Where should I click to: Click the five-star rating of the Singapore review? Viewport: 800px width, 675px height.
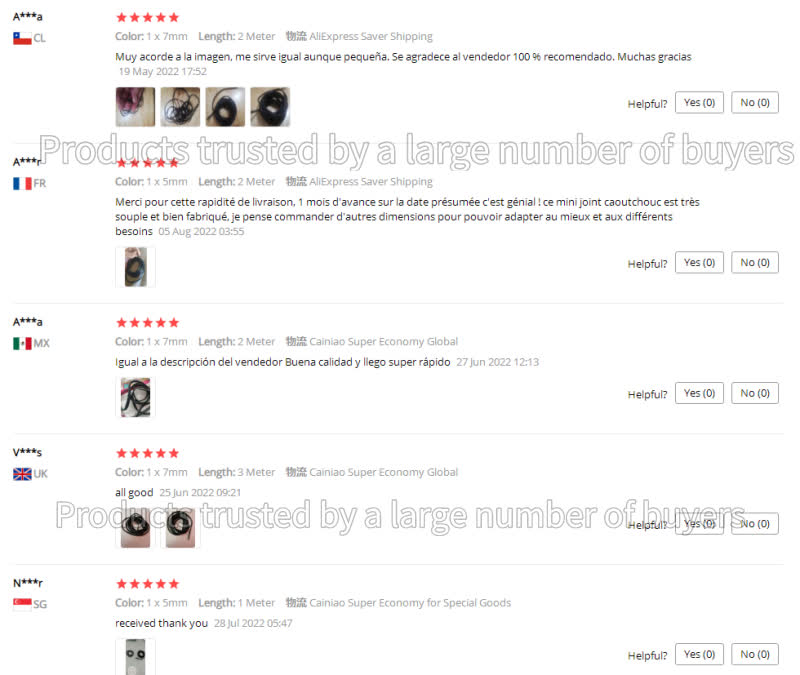(x=147, y=584)
